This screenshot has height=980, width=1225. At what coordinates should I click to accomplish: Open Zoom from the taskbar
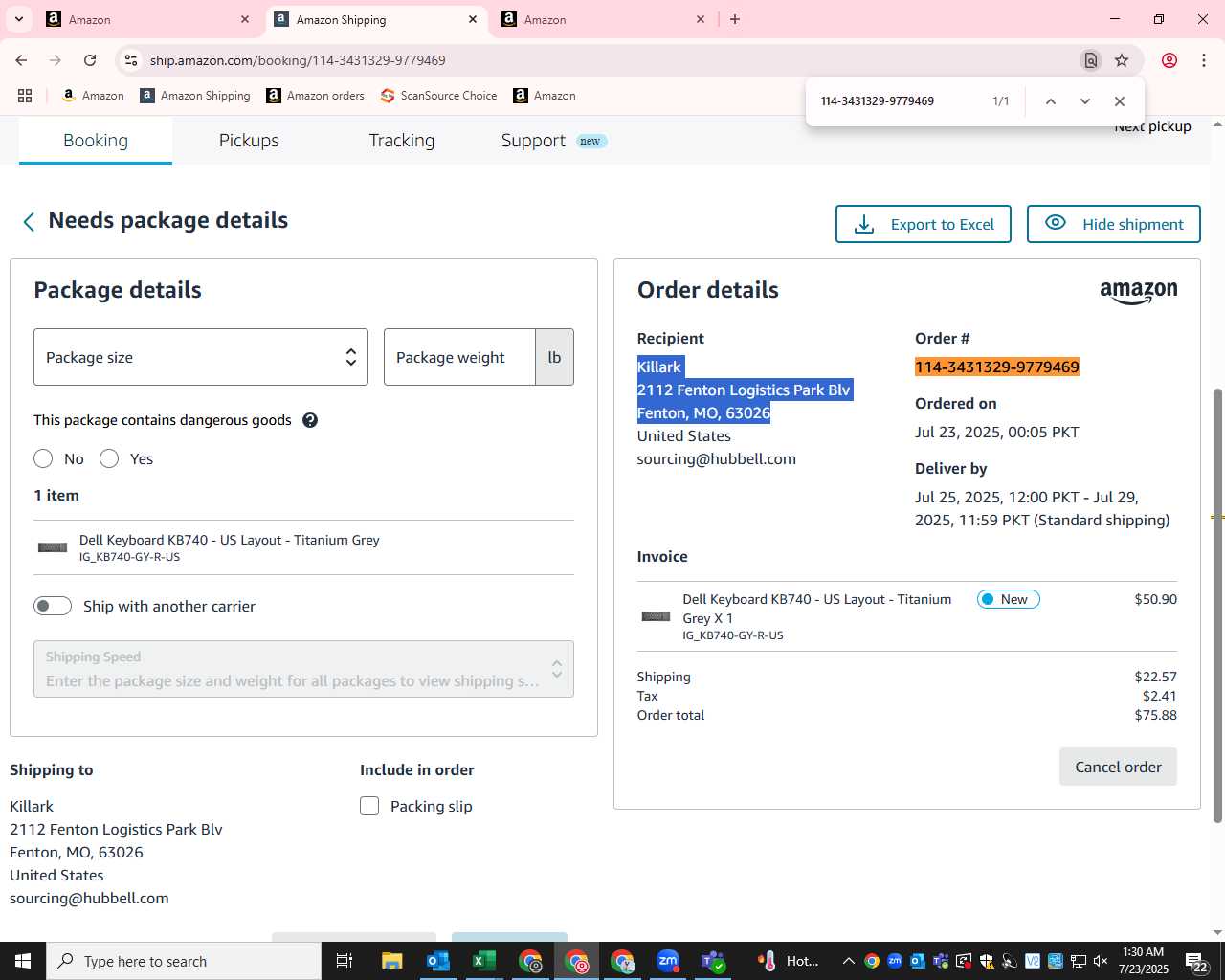click(x=668, y=961)
